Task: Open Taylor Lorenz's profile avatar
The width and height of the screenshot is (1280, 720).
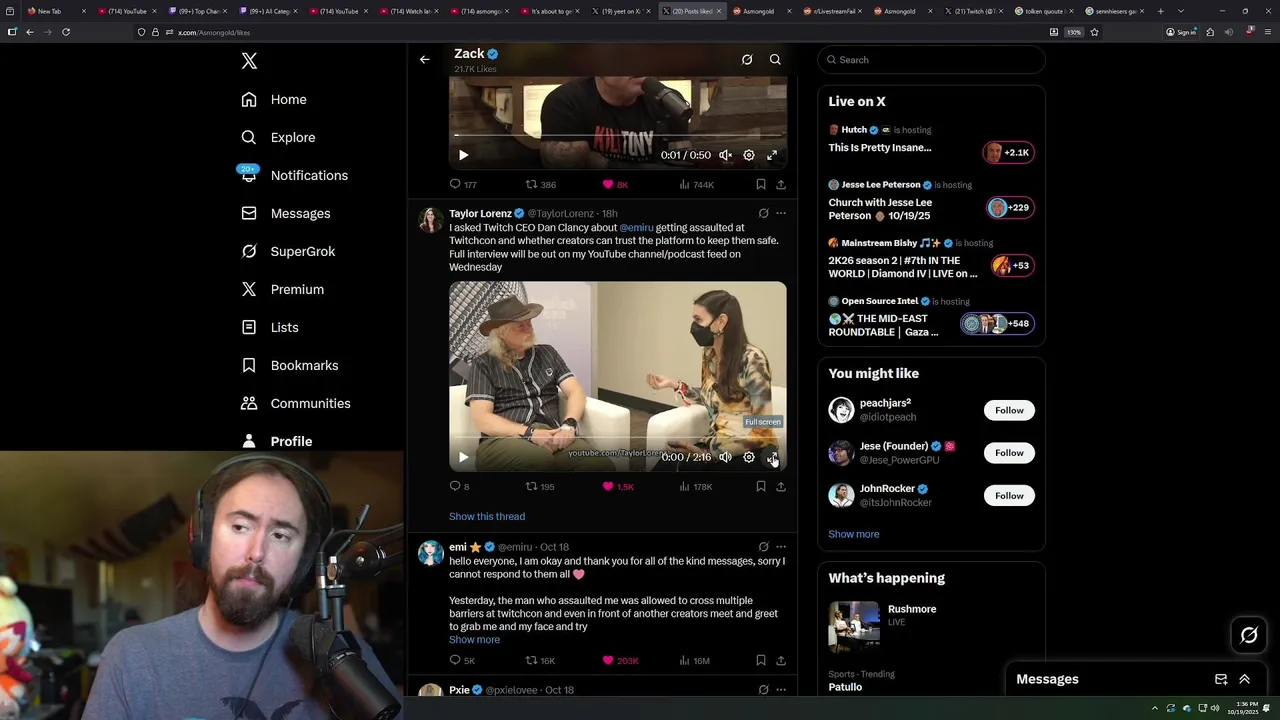Action: click(431, 220)
